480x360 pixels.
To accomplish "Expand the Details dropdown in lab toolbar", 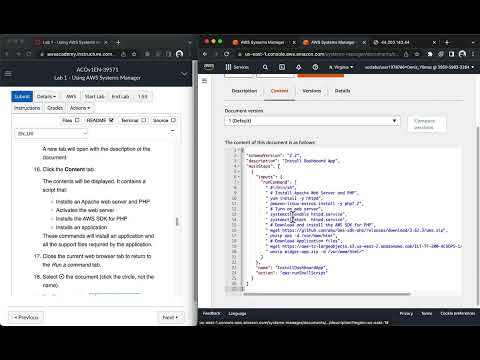I will [x=46, y=96].
